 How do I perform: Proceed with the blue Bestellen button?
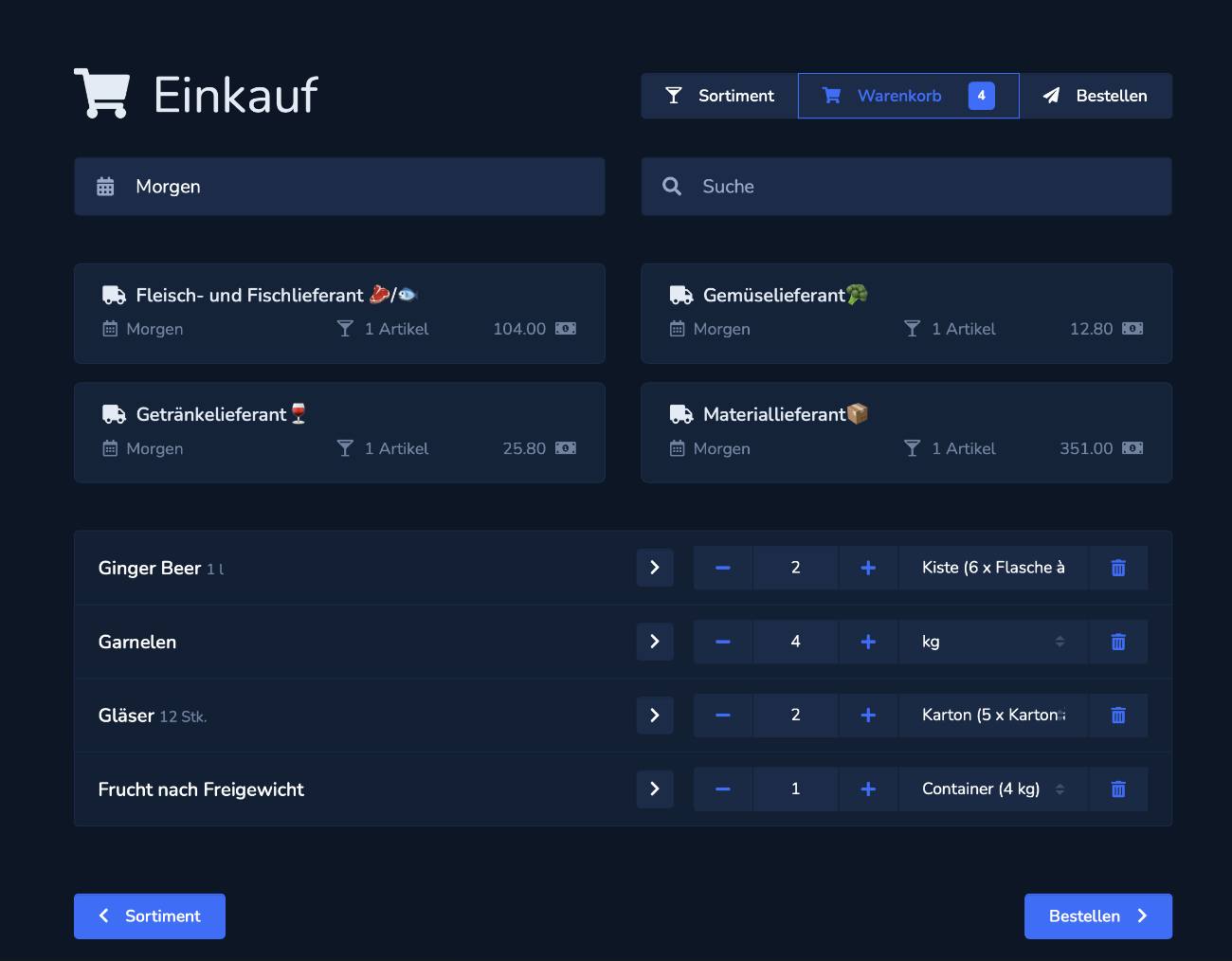click(1098, 916)
